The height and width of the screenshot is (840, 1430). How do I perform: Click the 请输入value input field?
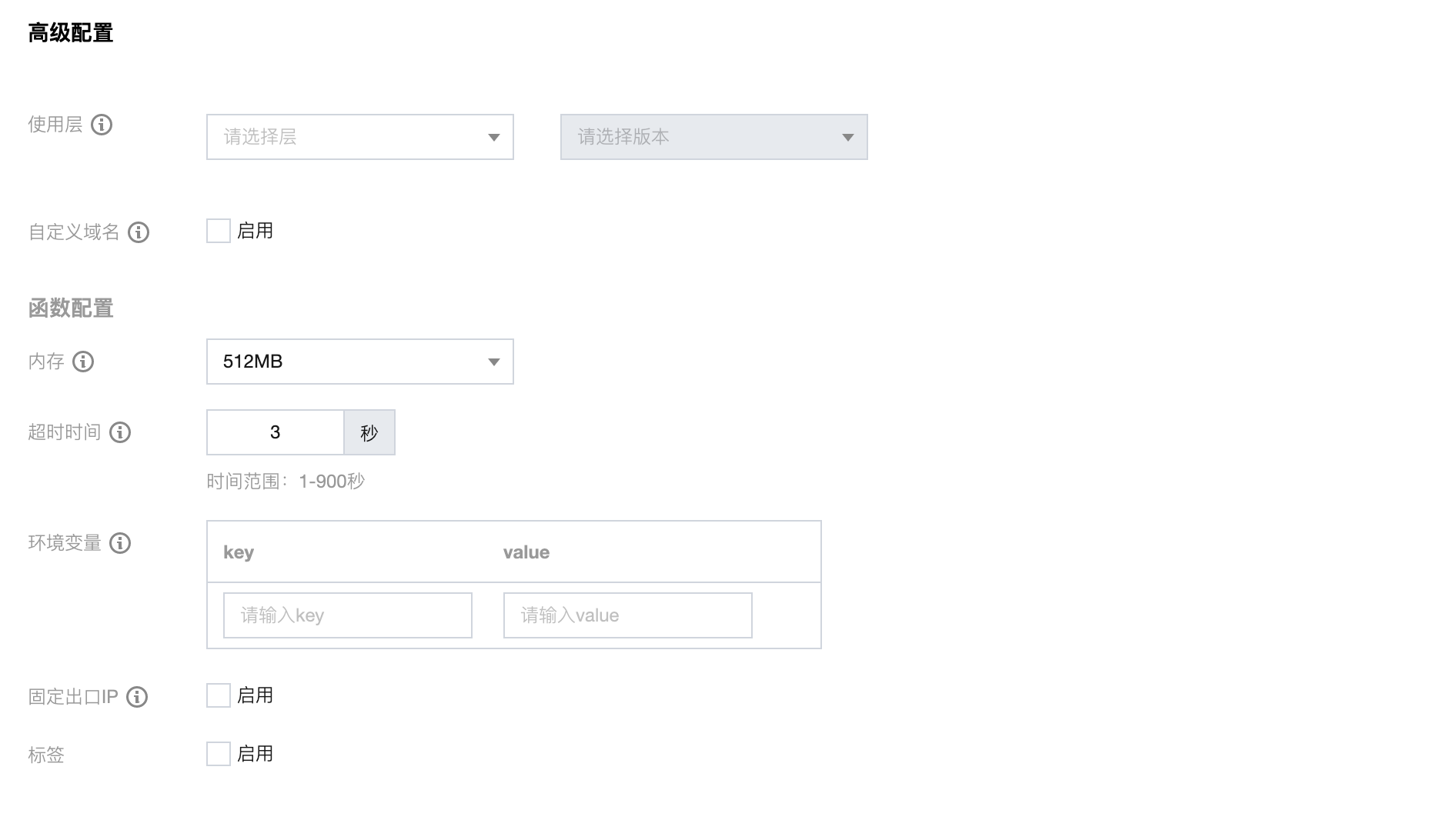pos(628,615)
